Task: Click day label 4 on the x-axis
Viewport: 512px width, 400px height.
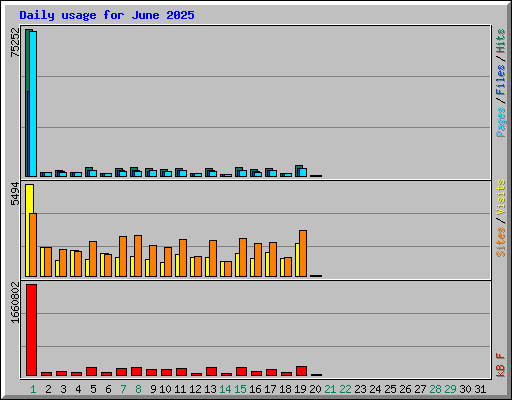Action: tap(78, 389)
